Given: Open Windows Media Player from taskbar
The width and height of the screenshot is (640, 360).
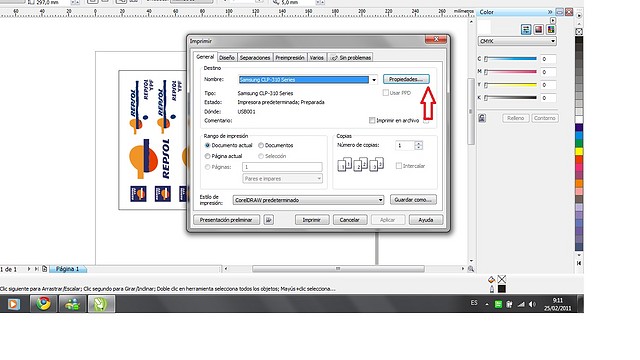Looking at the screenshot, I should click(x=13, y=304).
